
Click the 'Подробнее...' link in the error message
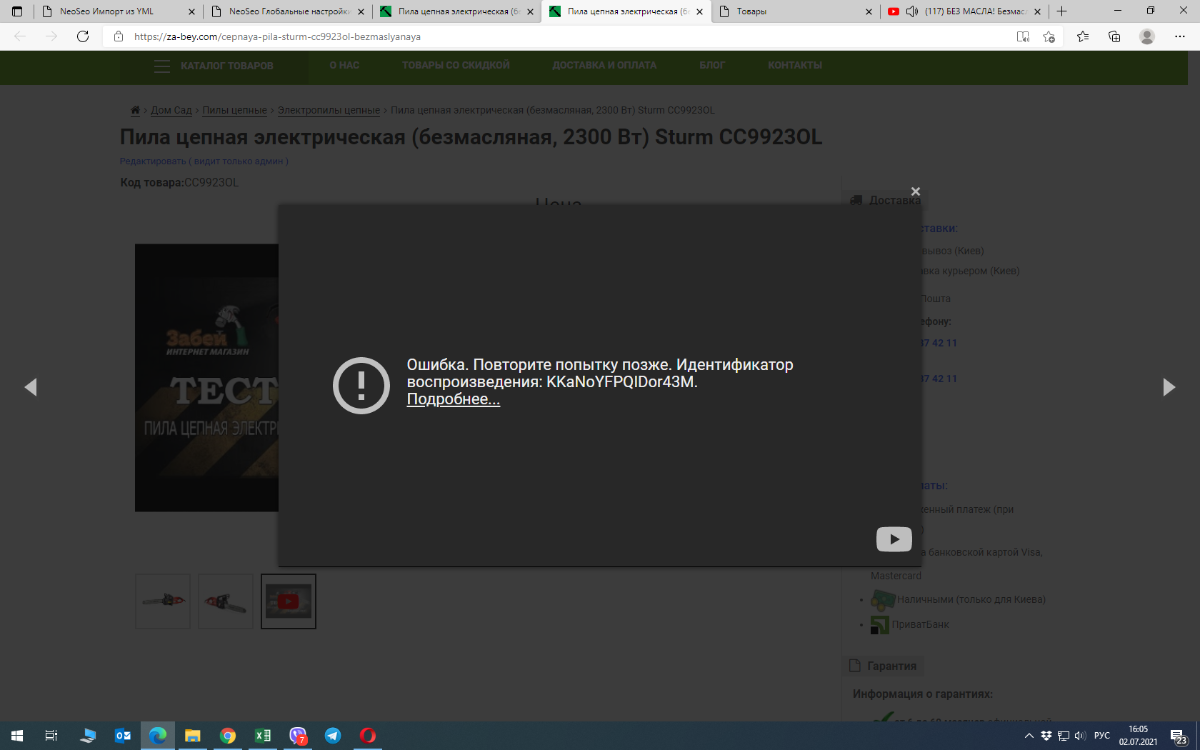point(453,399)
